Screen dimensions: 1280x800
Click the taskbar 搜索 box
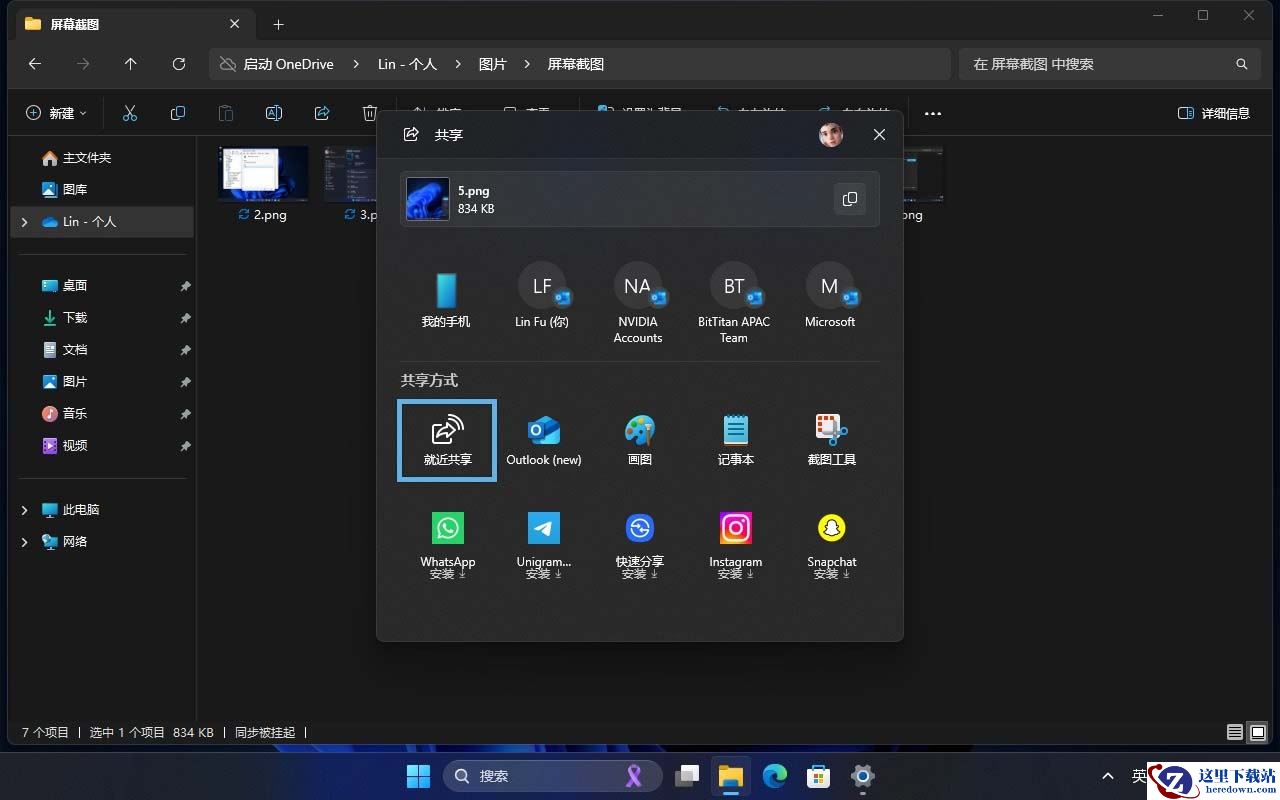pyautogui.click(x=552, y=776)
